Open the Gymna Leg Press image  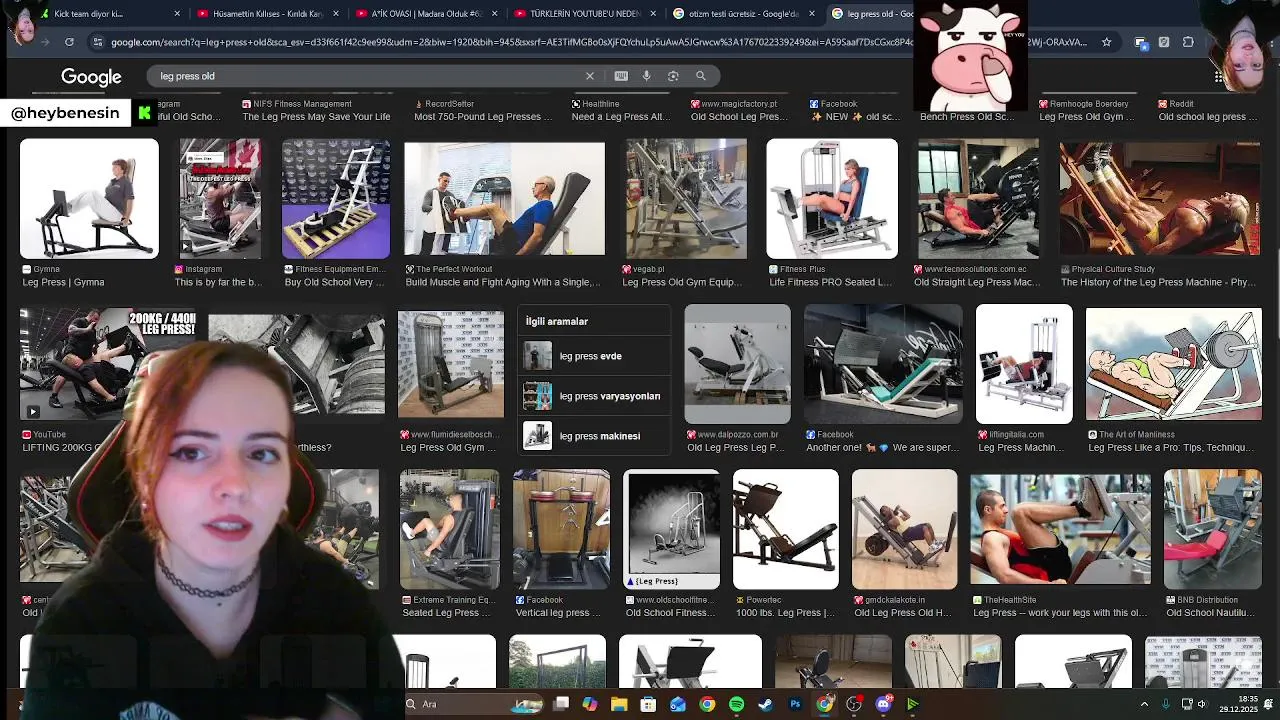(89, 199)
